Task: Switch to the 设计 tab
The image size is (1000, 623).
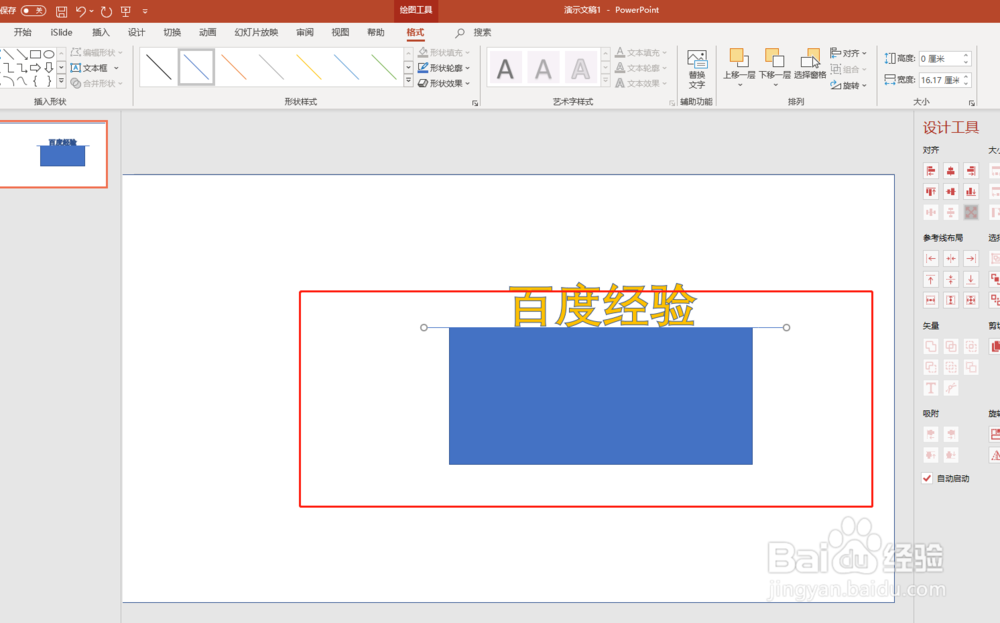Action: point(136,33)
